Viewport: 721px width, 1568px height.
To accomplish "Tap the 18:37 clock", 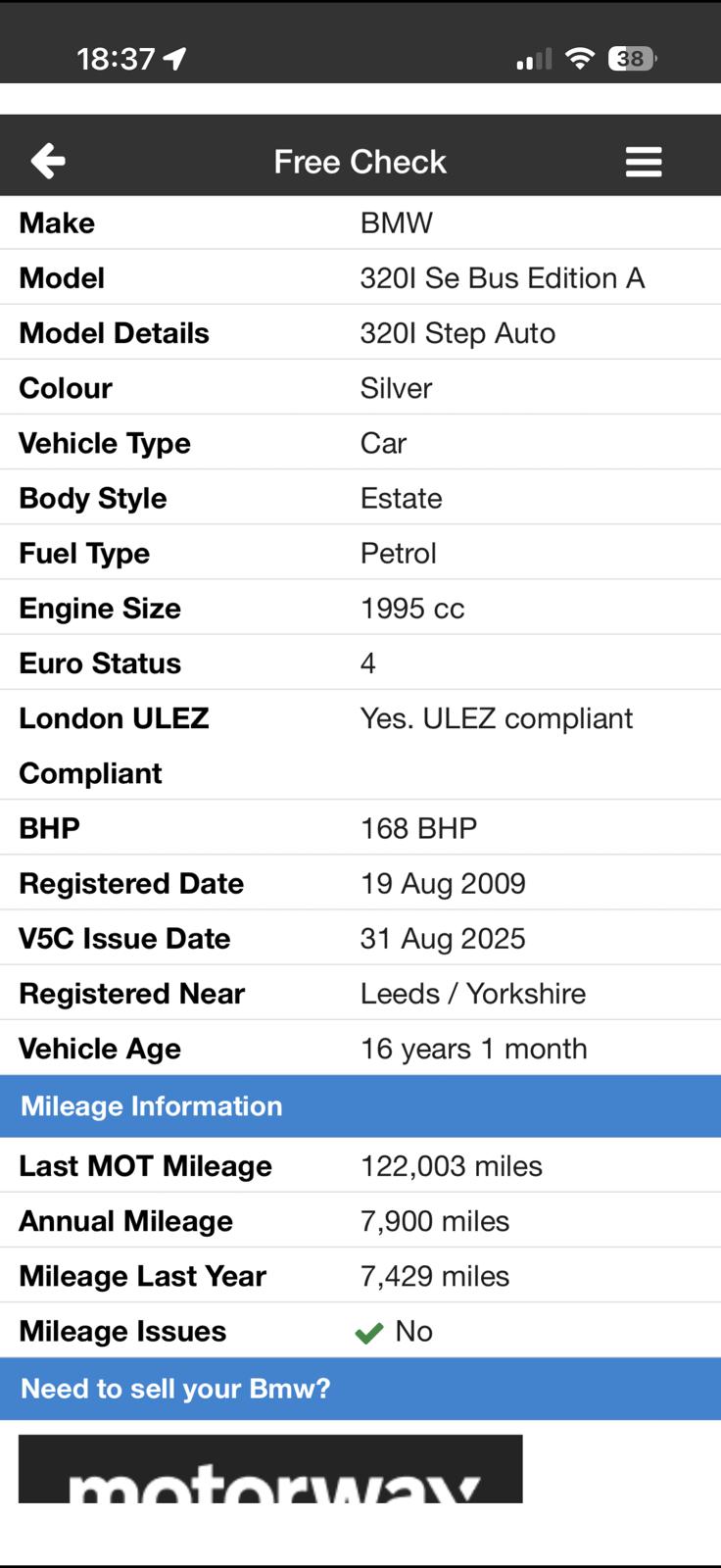I will coord(116,60).
